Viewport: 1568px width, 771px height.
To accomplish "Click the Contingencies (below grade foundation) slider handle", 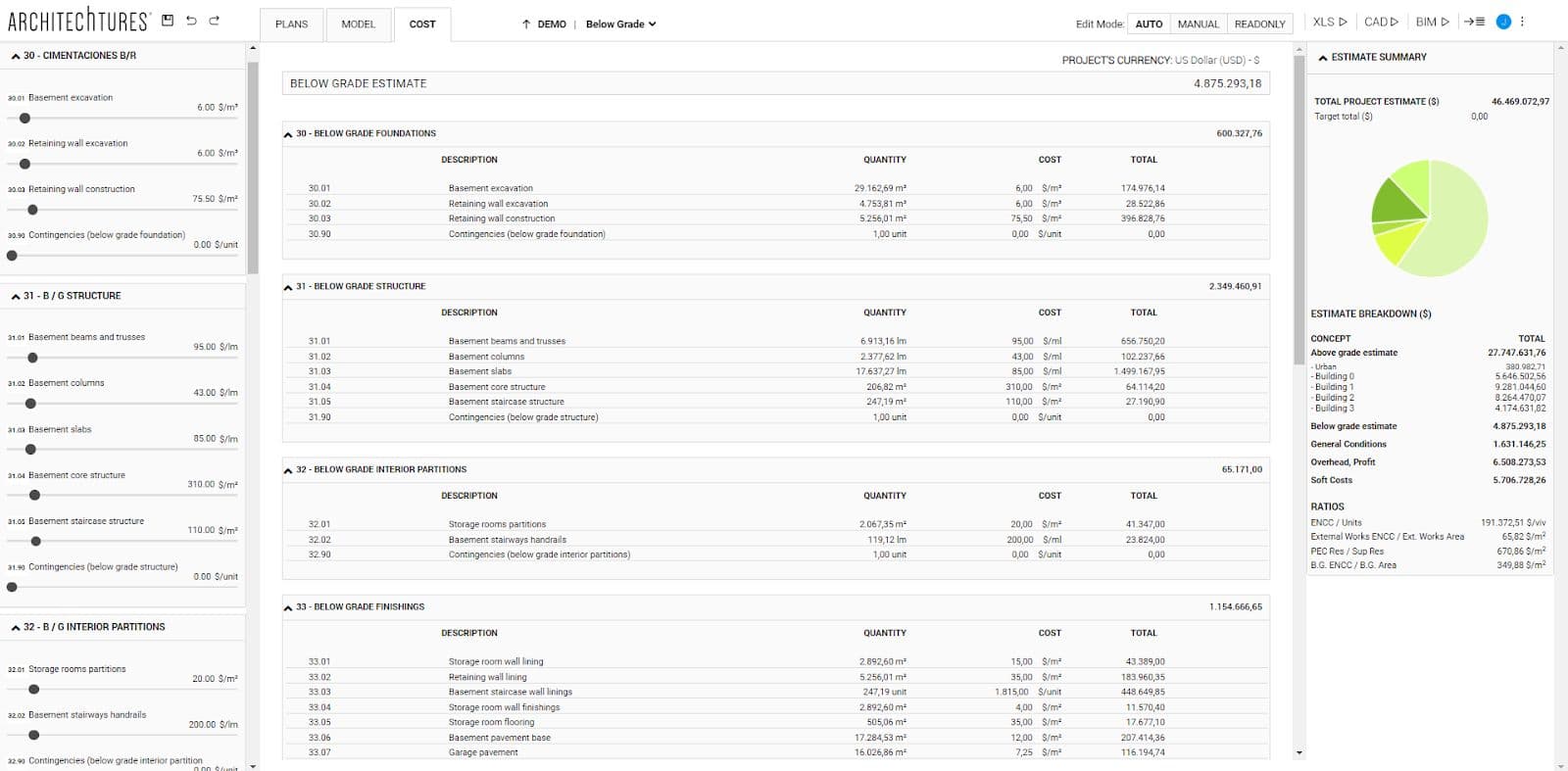I will tap(12, 256).
